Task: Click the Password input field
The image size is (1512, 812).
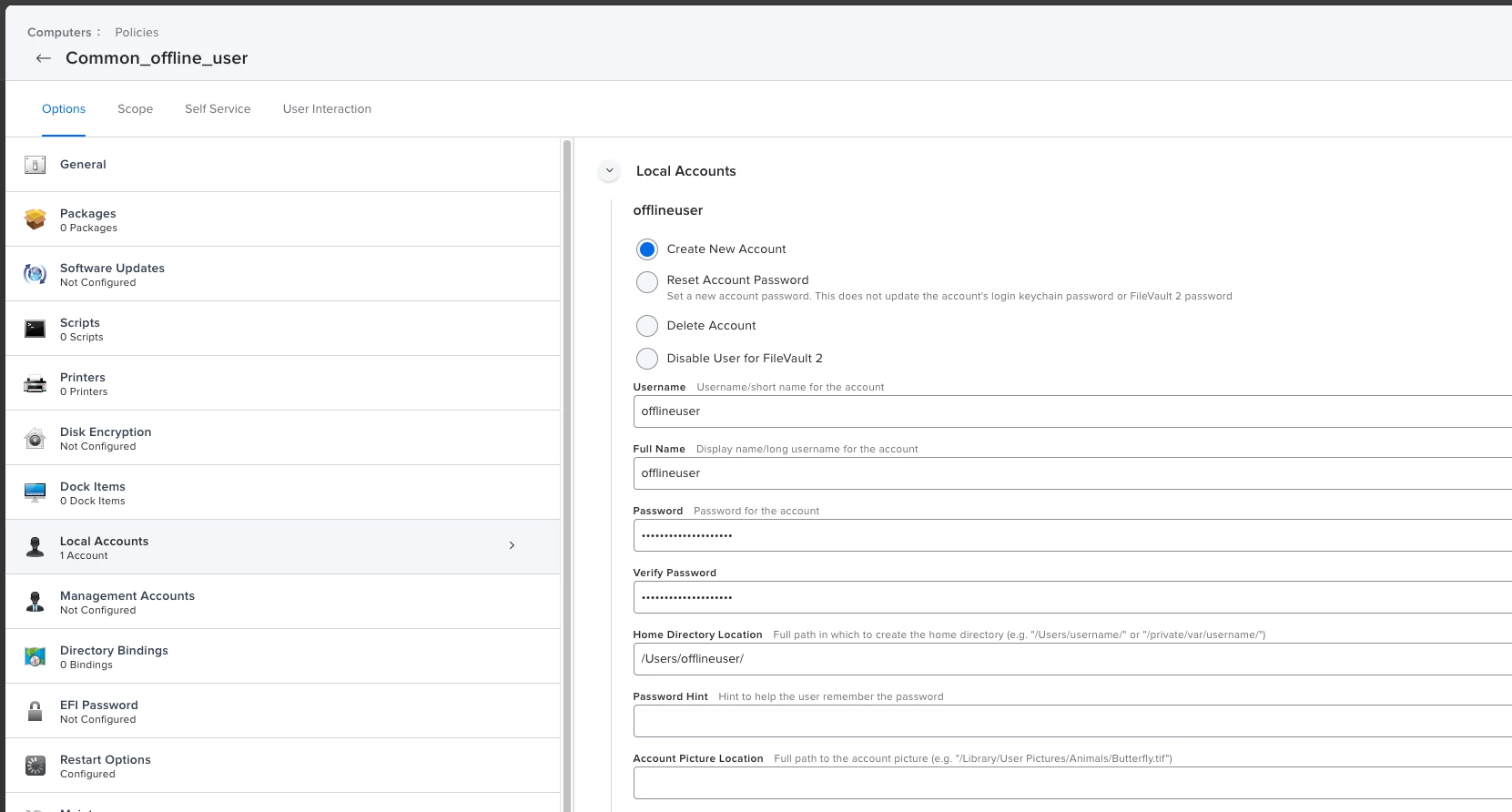Action: tap(1072, 535)
